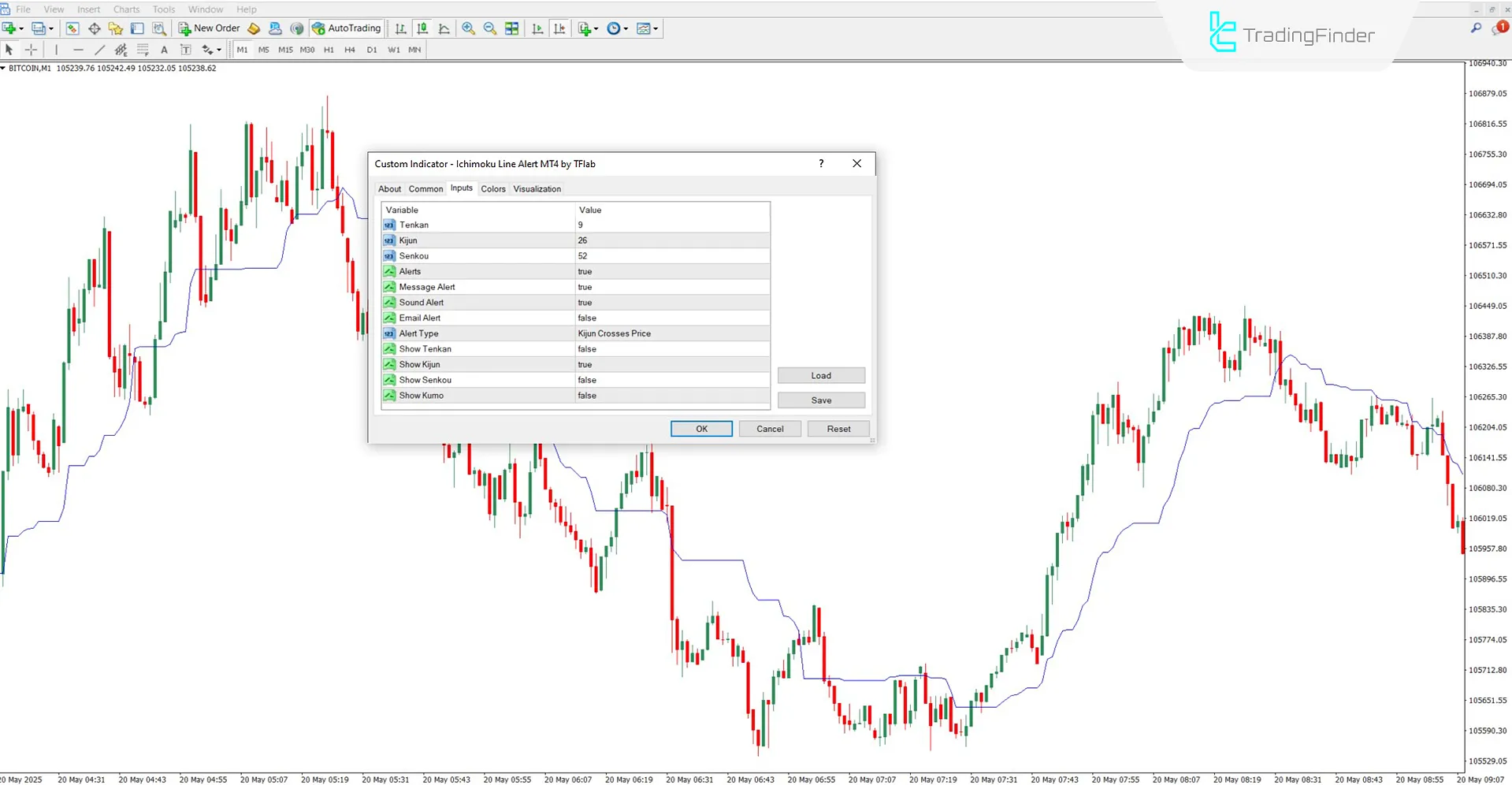This screenshot has height=785, width=1512.
Task: Zoom in on the chart
Action: (x=468, y=28)
